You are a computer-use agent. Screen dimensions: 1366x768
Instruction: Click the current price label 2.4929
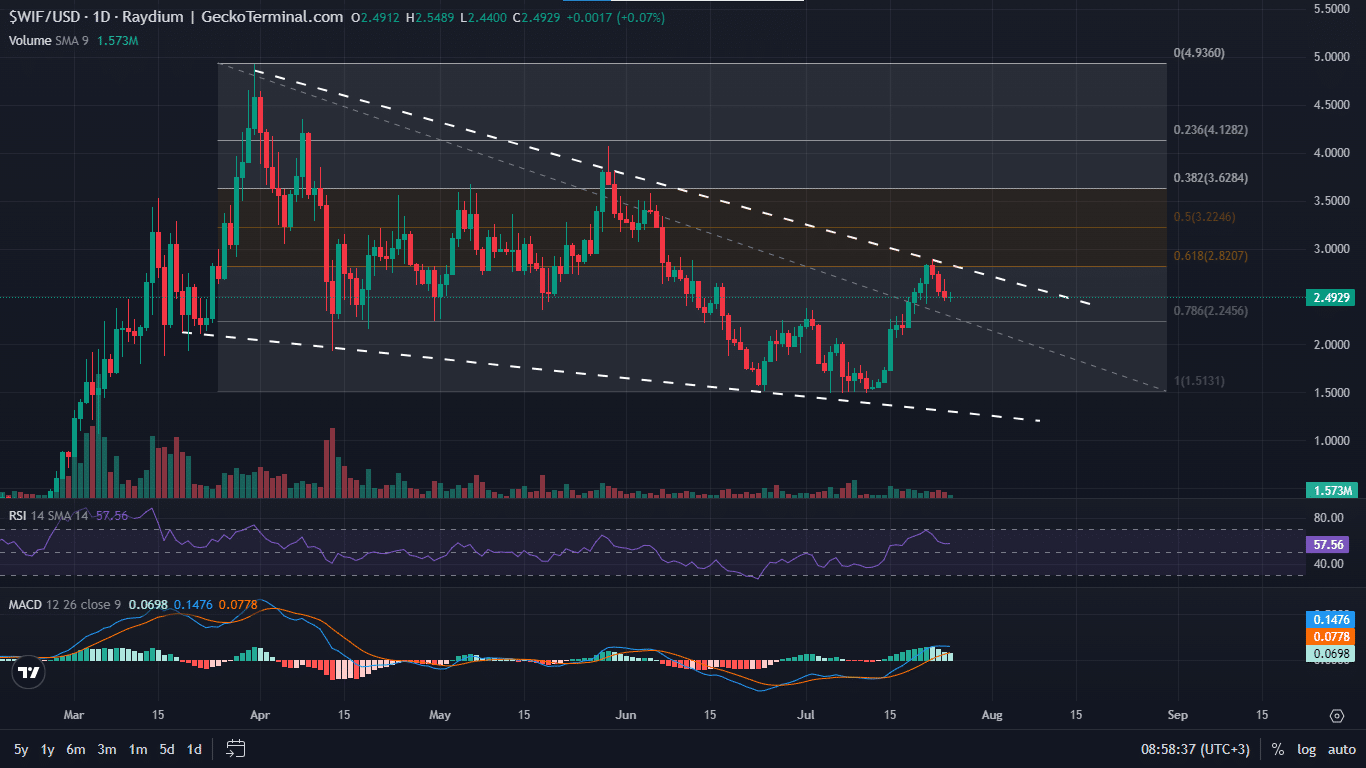(1331, 297)
